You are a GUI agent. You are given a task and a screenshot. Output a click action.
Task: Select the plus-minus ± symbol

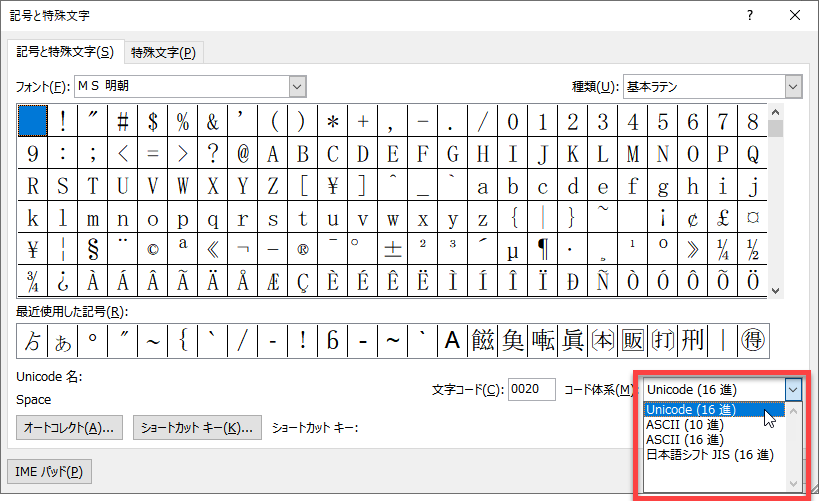[393, 249]
